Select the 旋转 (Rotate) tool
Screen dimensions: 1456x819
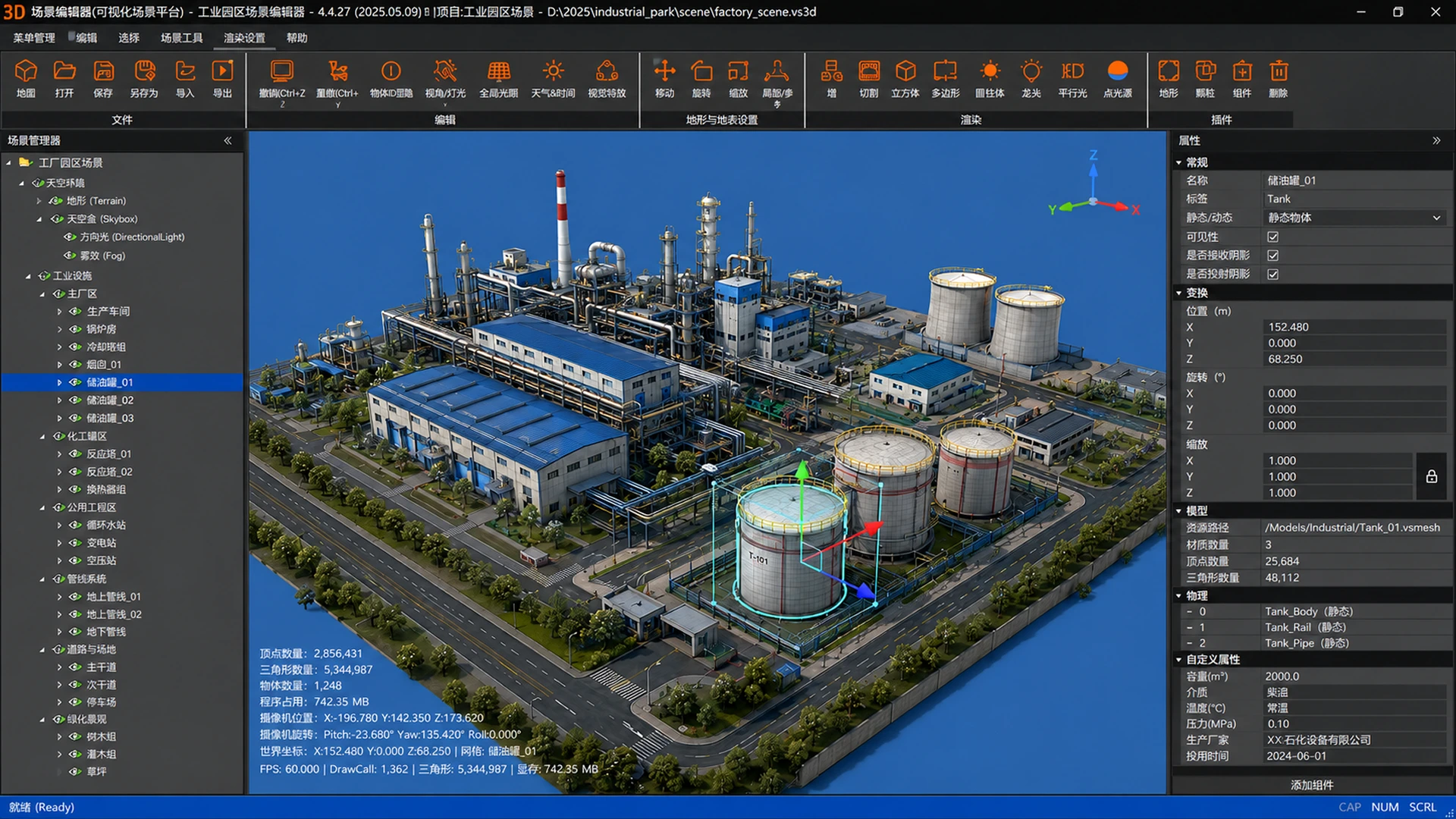click(701, 71)
